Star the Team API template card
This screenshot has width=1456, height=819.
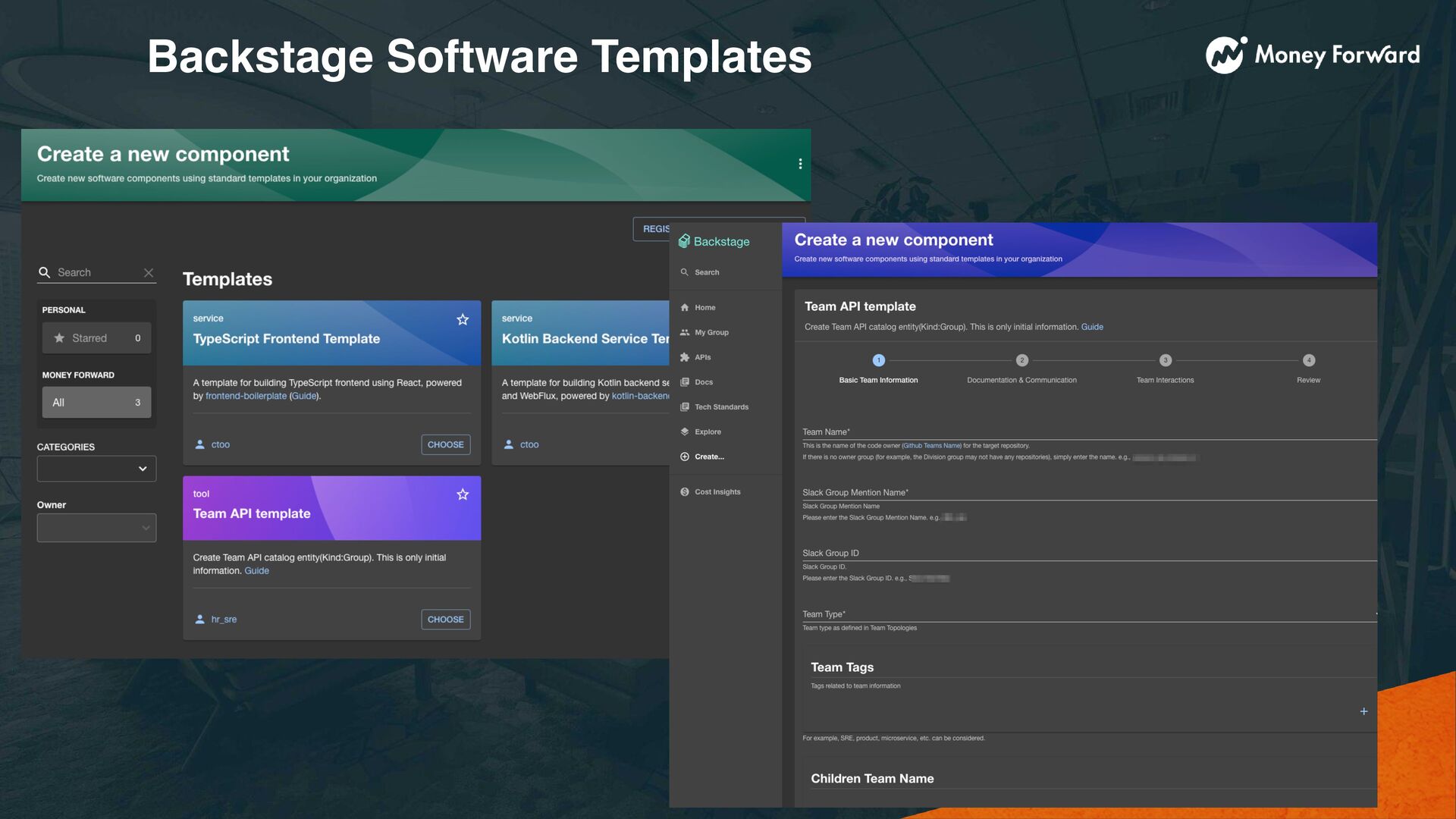tap(463, 494)
